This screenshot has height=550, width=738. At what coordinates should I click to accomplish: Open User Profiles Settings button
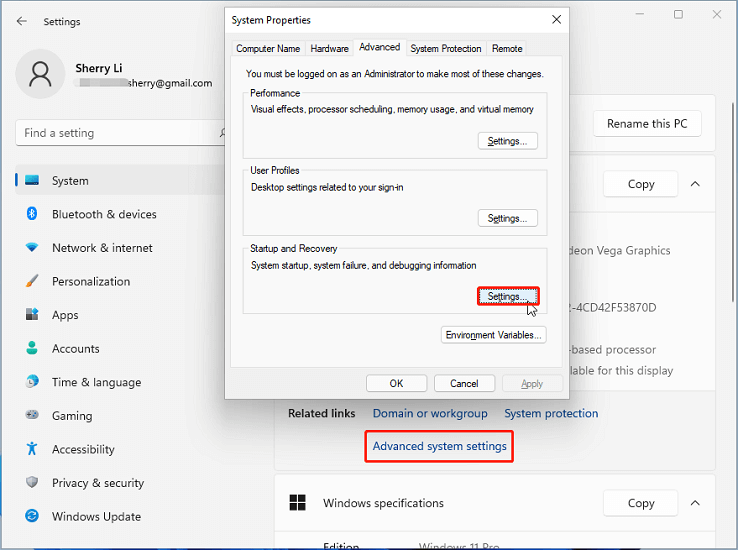[x=507, y=218]
